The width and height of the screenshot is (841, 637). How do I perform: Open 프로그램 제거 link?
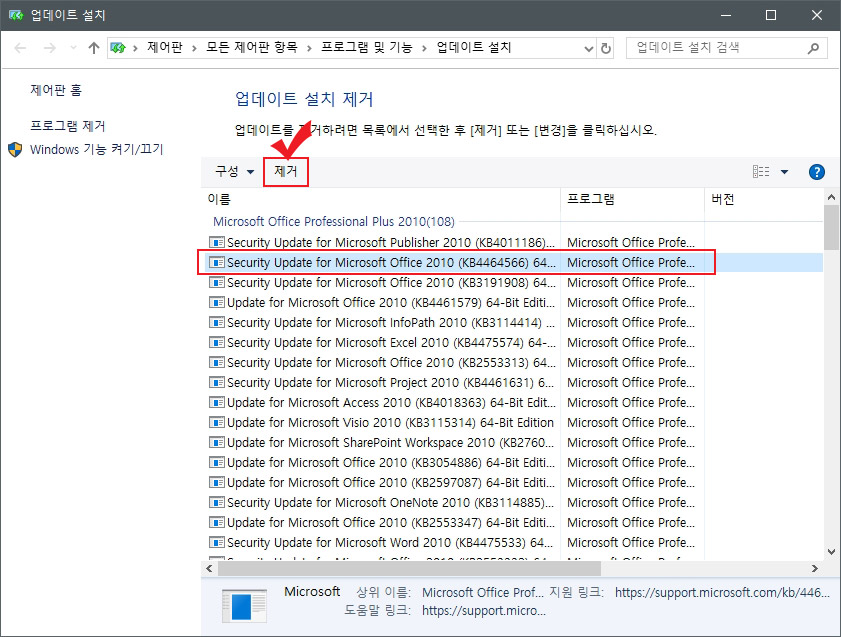(68, 126)
